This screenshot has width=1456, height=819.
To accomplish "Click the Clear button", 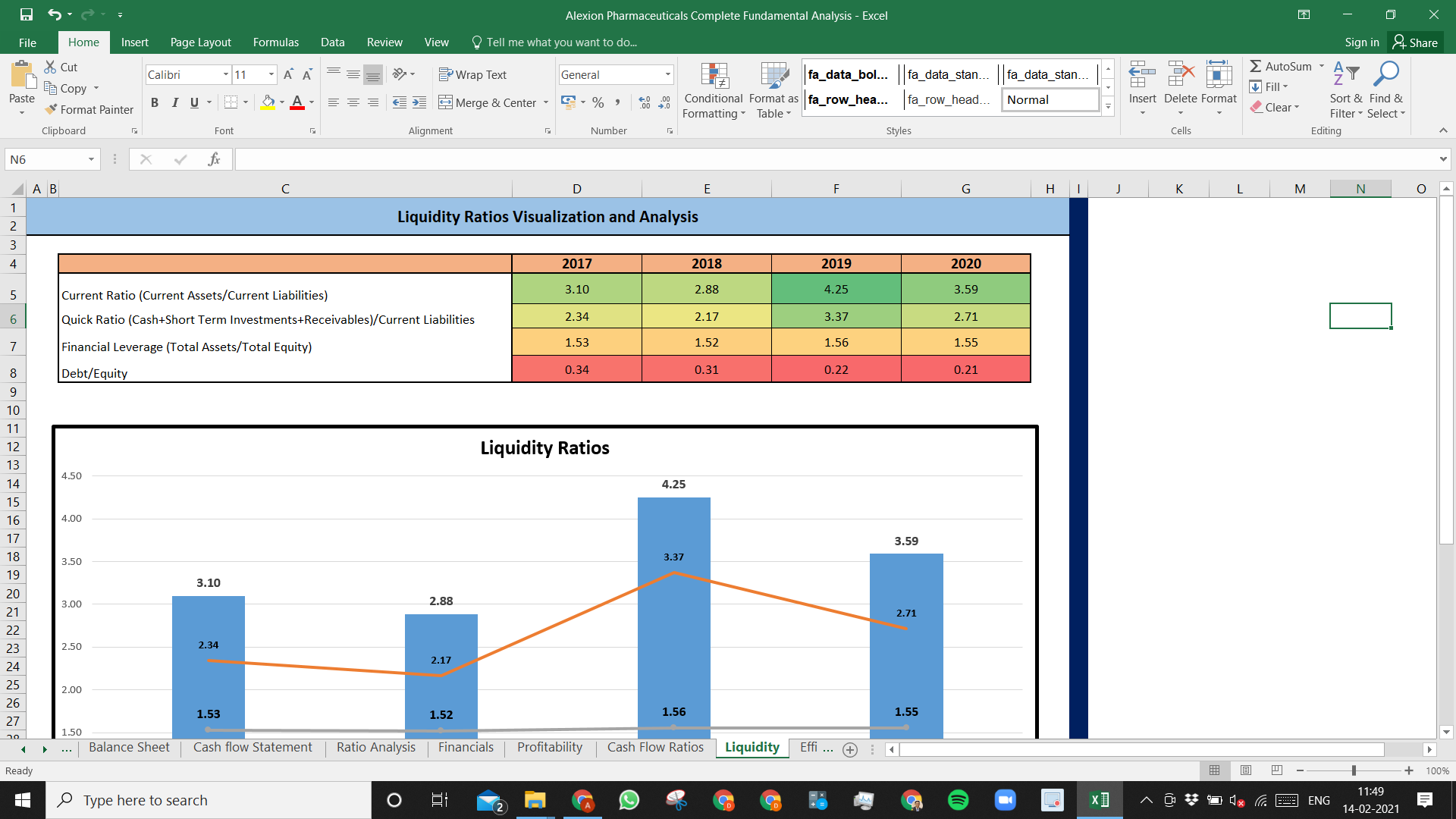I will click(x=1275, y=107).
